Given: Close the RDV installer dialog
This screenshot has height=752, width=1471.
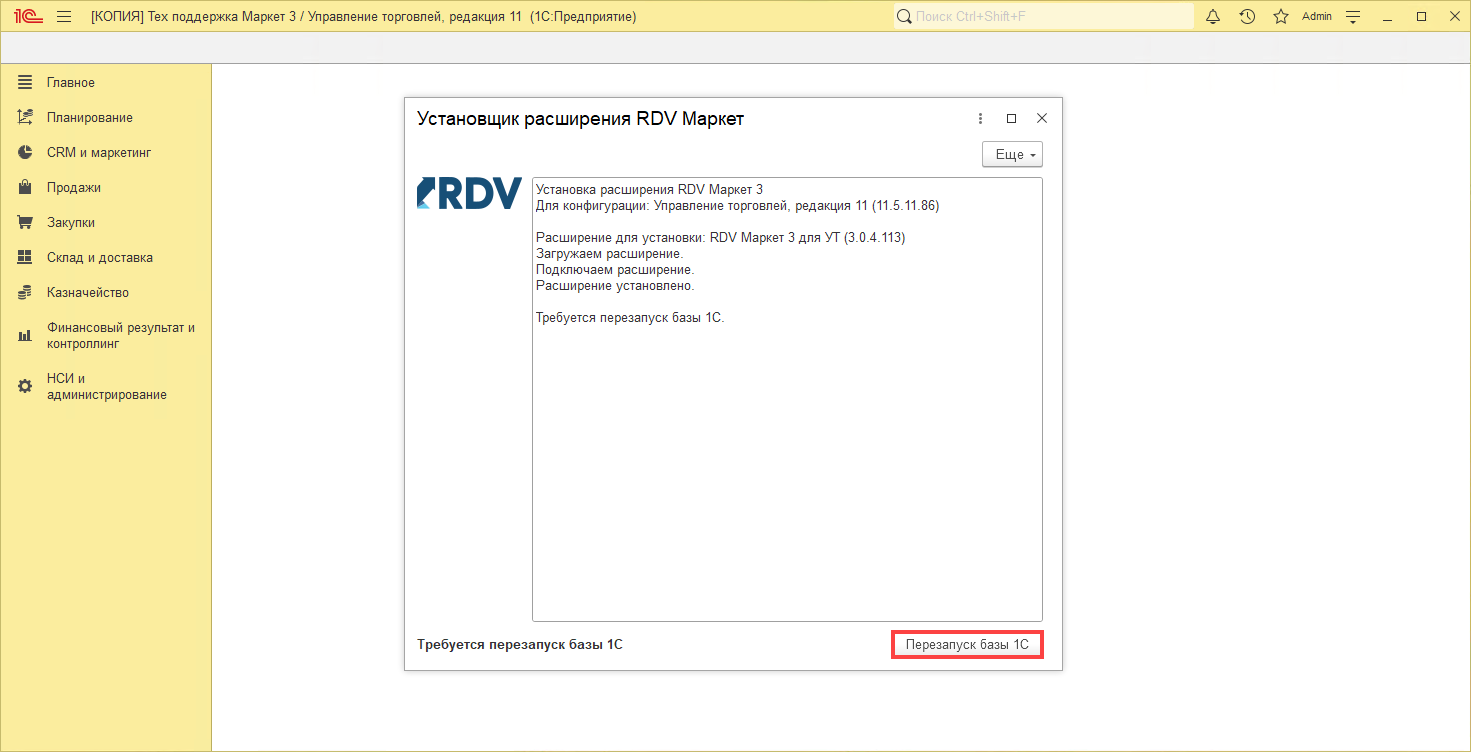Looking at the screenshot, I should (1041, 118).
